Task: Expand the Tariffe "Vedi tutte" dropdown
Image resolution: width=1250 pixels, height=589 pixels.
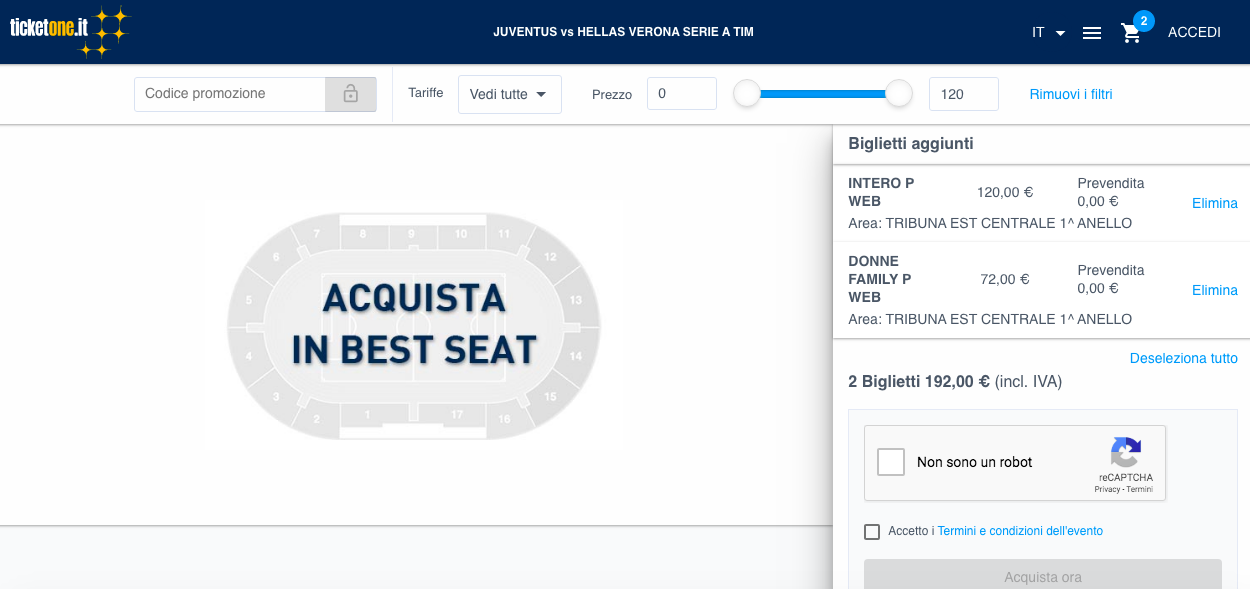Action: click(510, 94)
